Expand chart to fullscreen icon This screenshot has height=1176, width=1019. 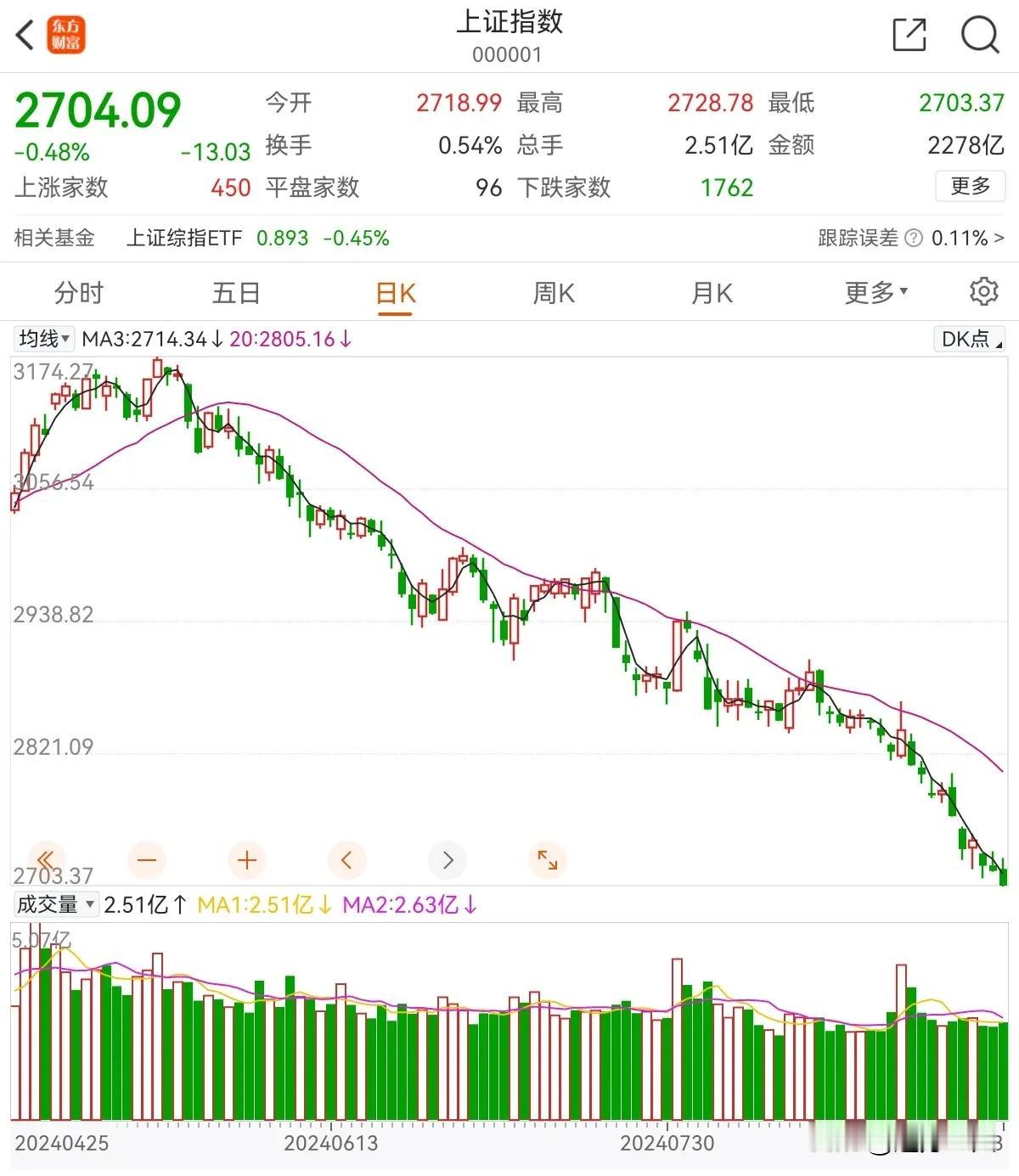[548, 860]
